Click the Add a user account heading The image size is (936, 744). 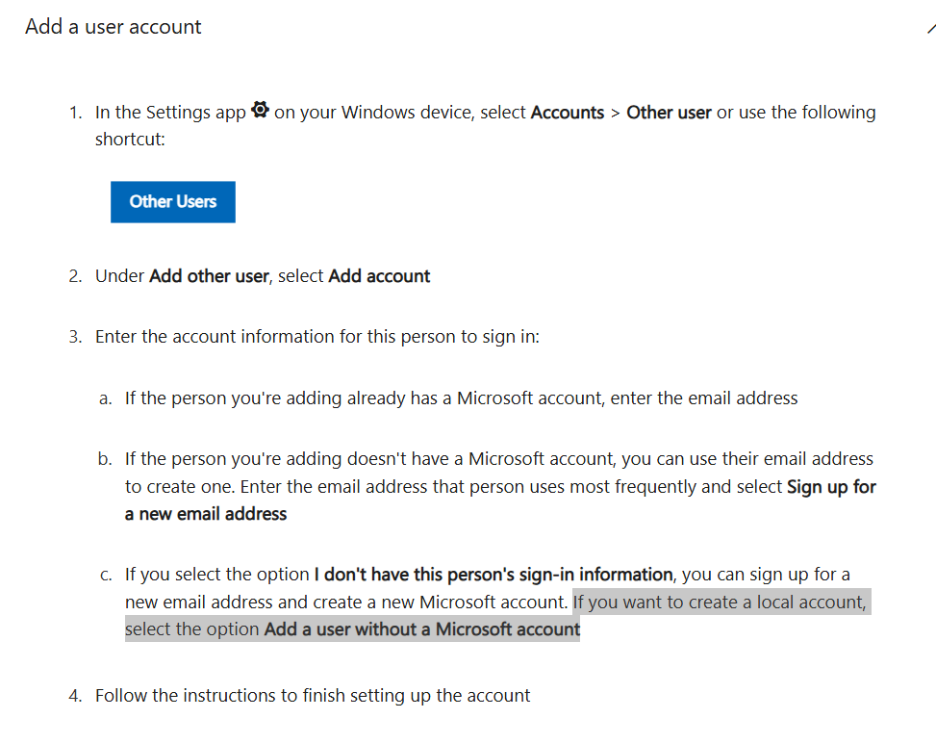coord(113,27)
